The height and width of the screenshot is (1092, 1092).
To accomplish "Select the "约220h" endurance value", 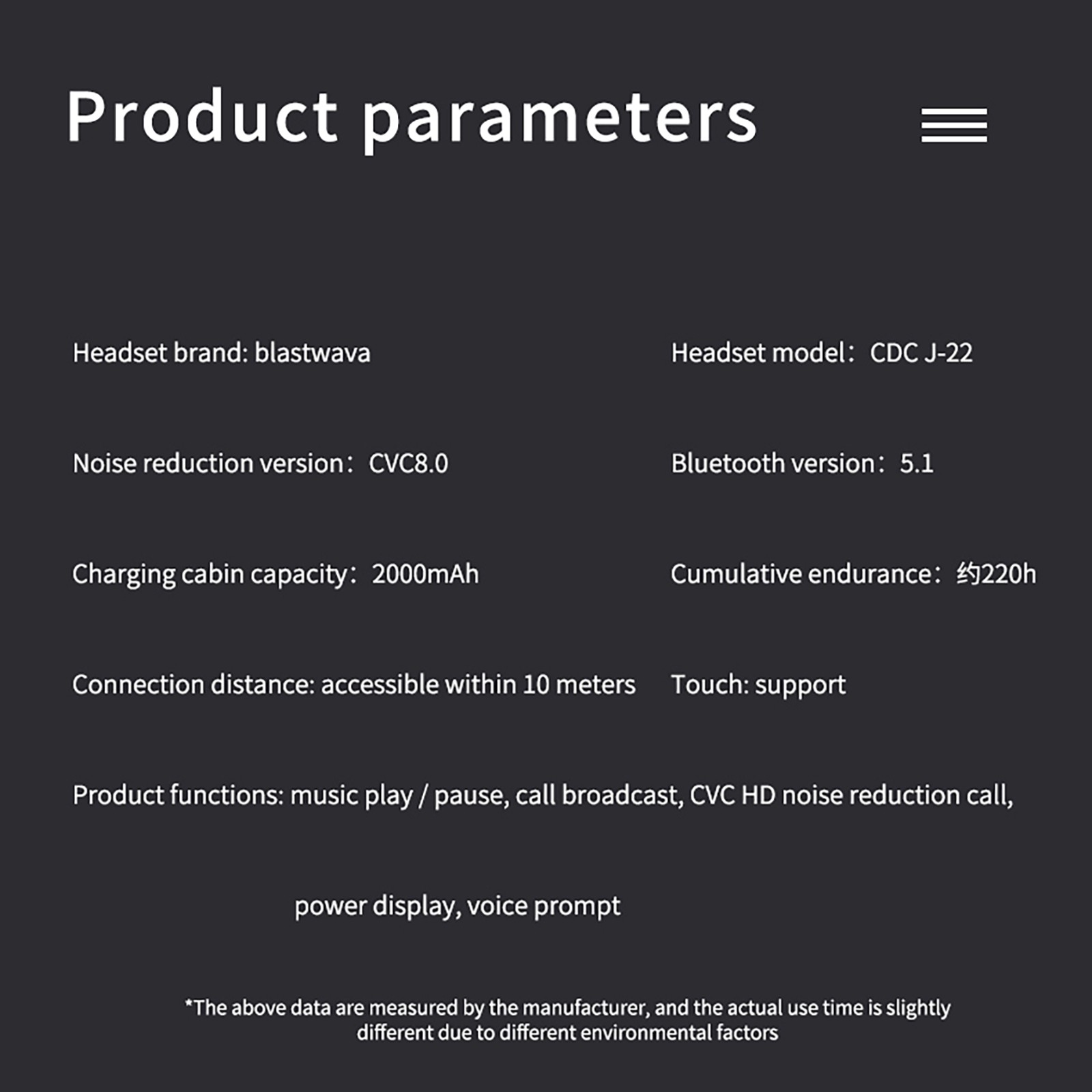I will click(x=996, y=574).
